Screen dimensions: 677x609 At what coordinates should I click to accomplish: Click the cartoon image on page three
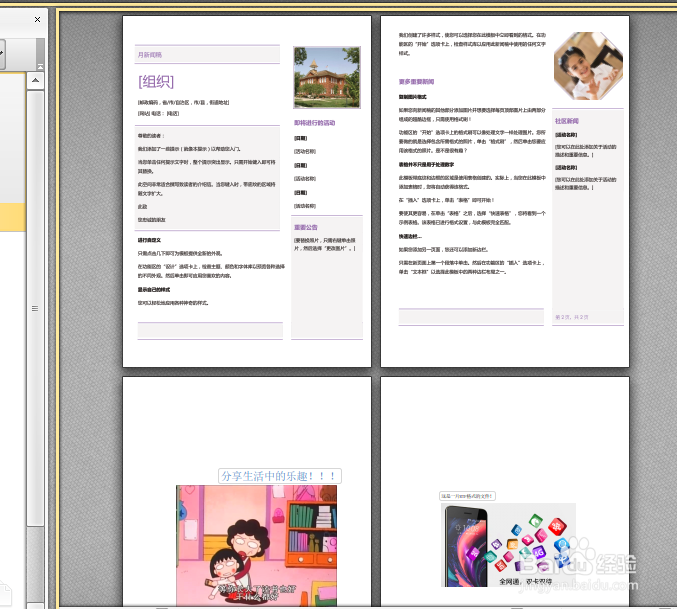(256, 545)
